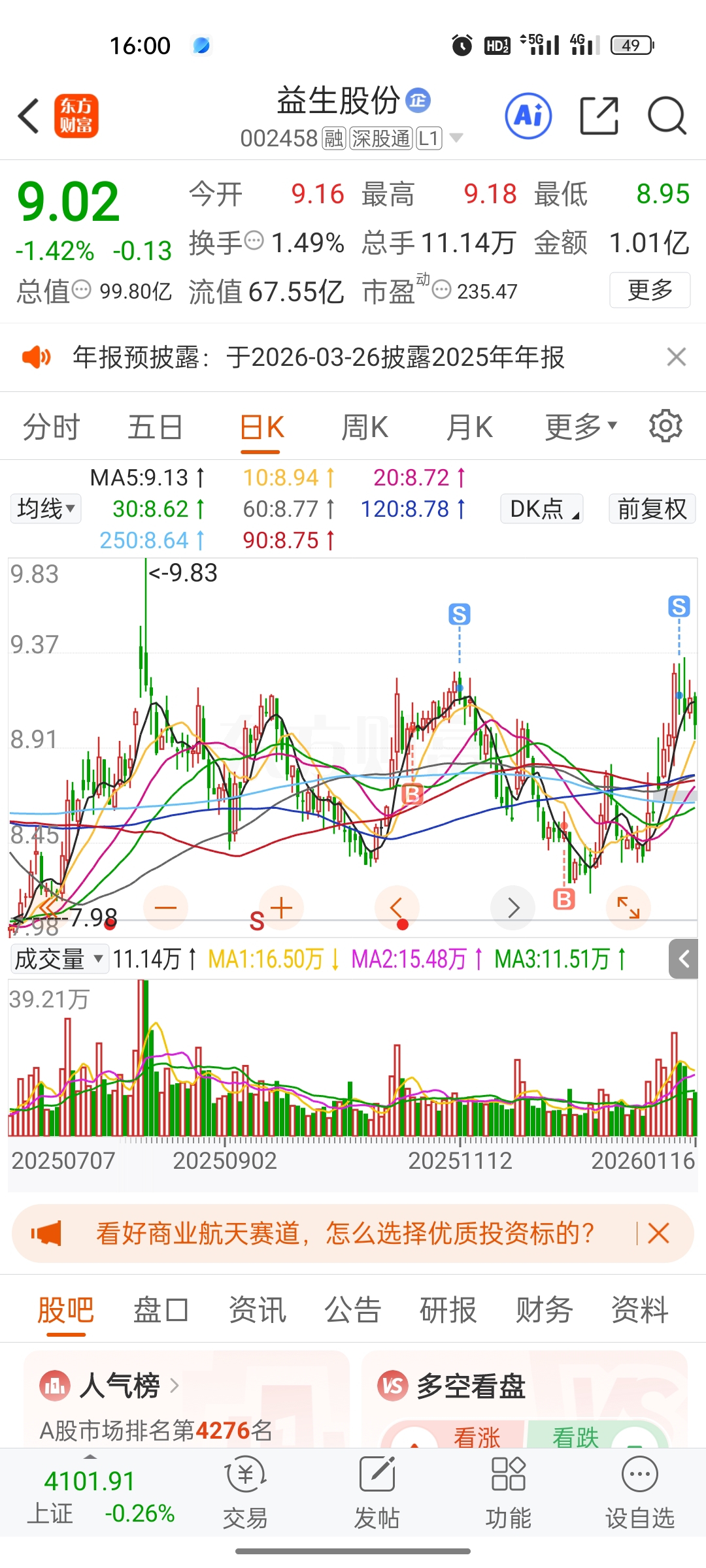Open 前复权 adjustment selector
Screen dimensions: 706x1568
coord(652,508)
